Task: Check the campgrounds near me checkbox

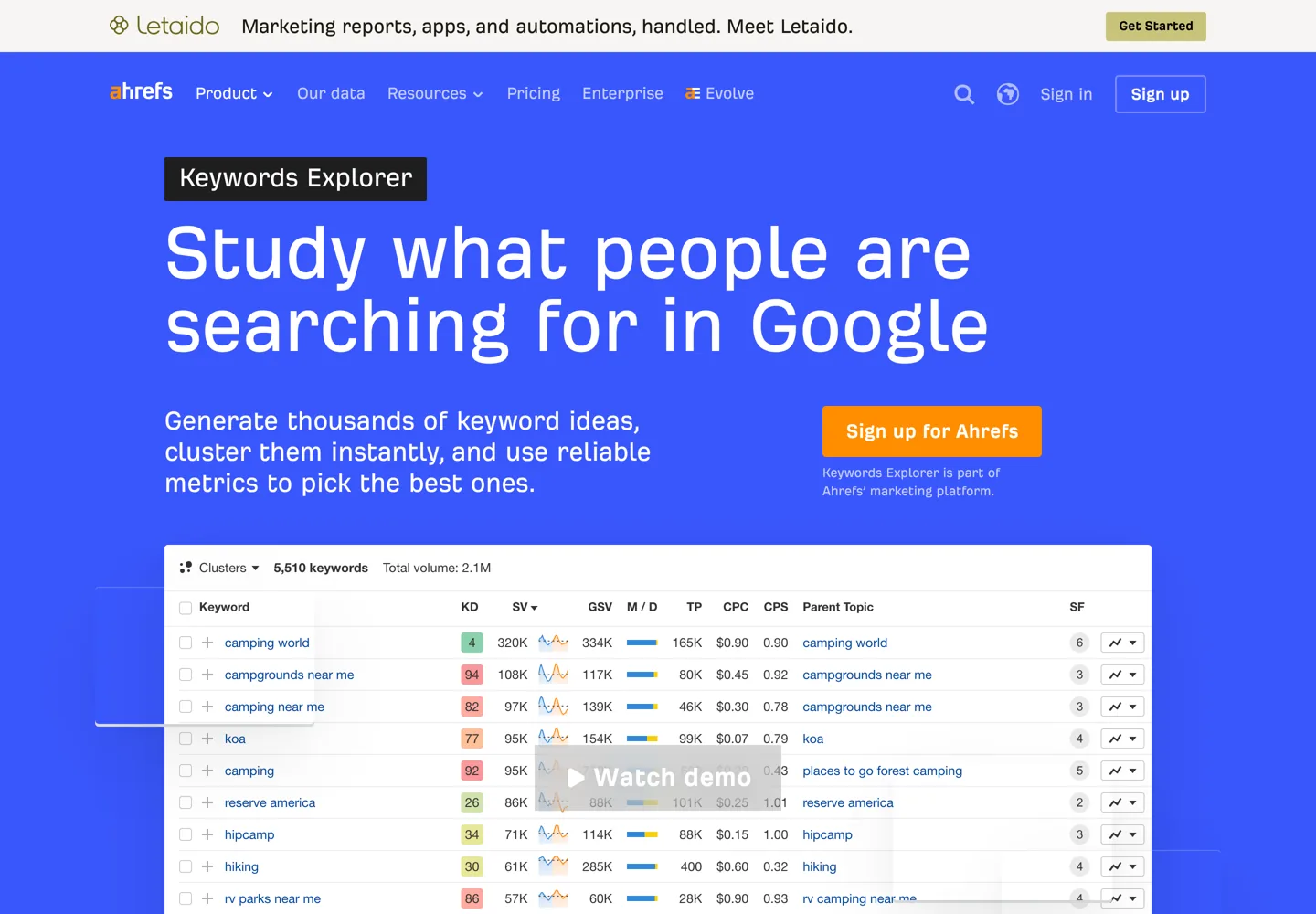Action: coord(186,675)
